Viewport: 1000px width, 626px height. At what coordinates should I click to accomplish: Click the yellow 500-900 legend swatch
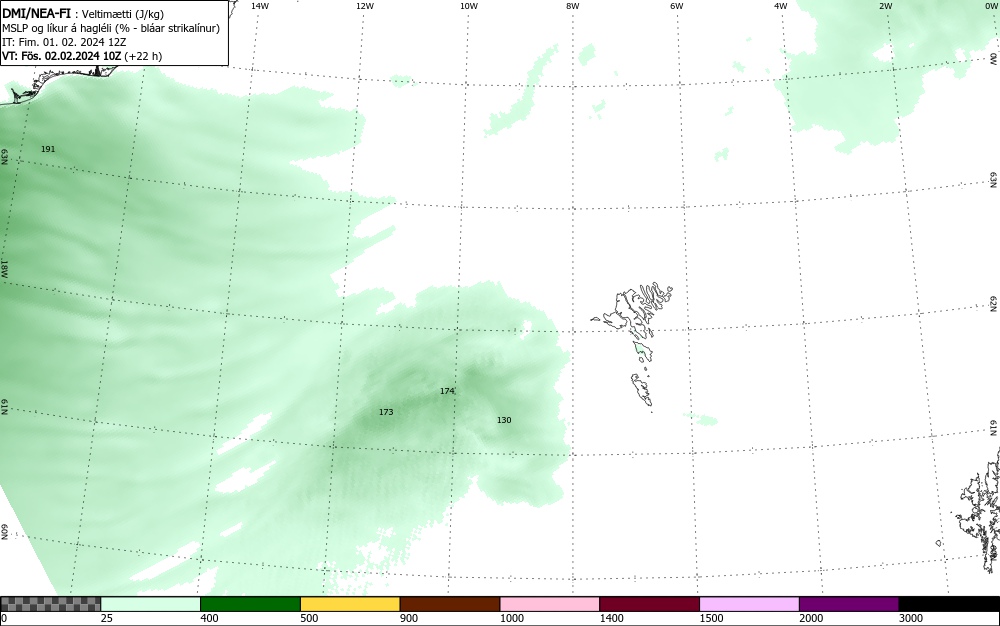(x=350, y=604)
